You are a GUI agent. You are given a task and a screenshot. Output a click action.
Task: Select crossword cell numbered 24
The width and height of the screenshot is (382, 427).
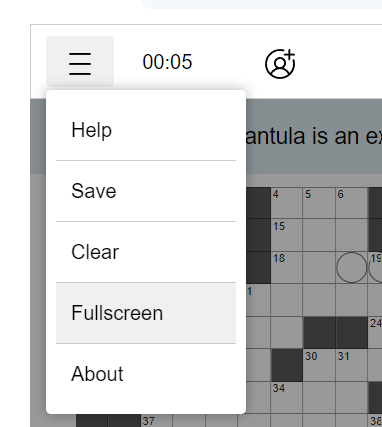(x=375, y=333)
